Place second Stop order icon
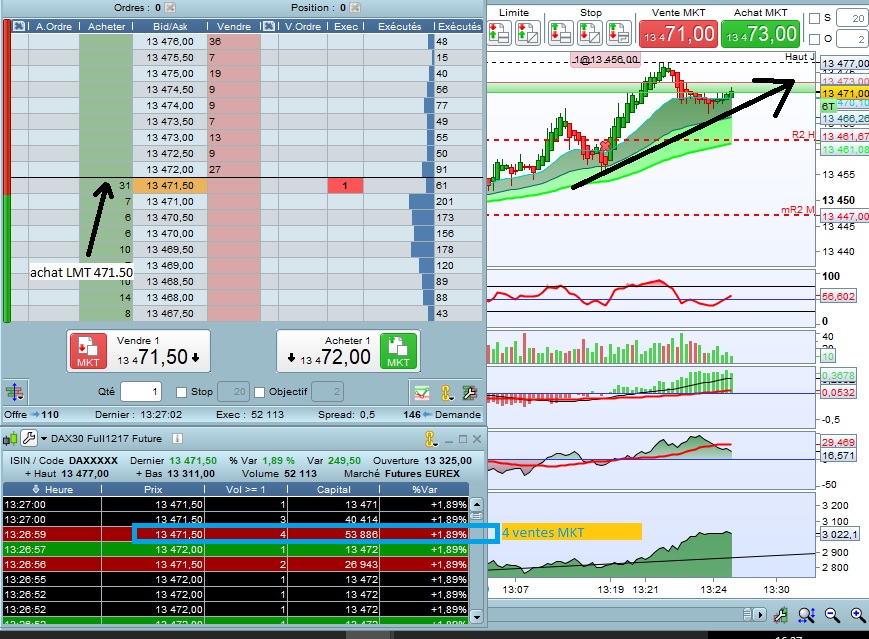869x639 pixels. (x=589, y=33)
